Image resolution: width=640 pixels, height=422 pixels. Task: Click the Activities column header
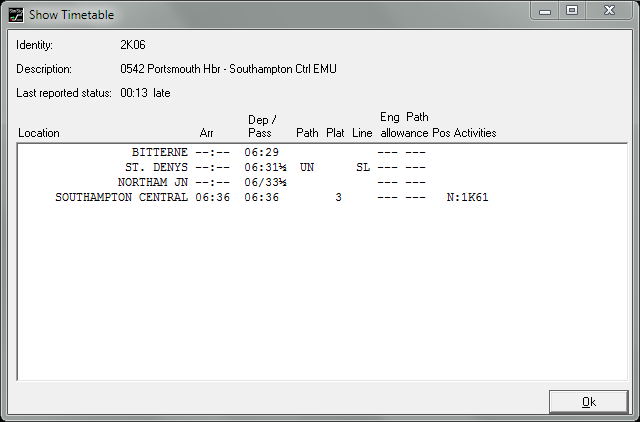click(x=475, y=133)
